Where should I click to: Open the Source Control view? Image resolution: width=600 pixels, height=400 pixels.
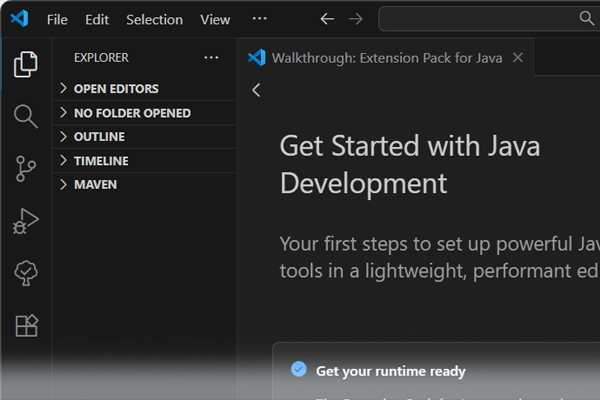point(26,169)
